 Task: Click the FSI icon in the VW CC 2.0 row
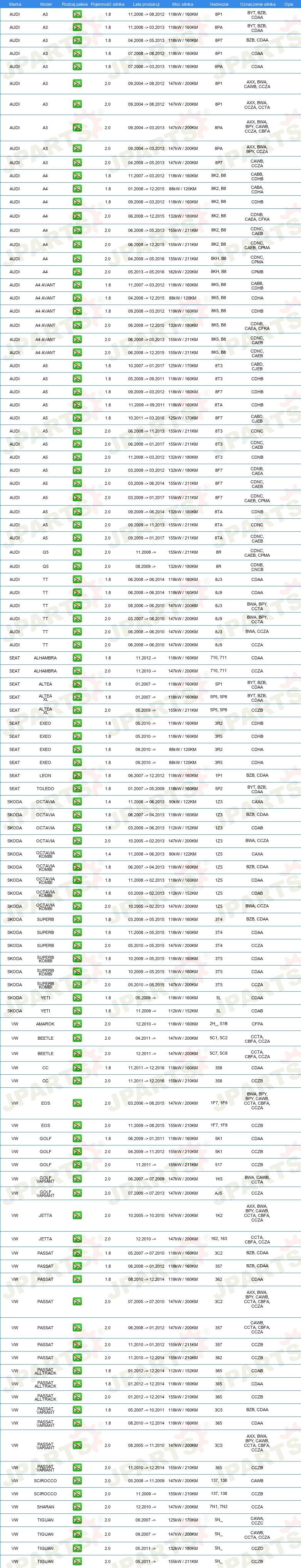[x=77, y=1081]
